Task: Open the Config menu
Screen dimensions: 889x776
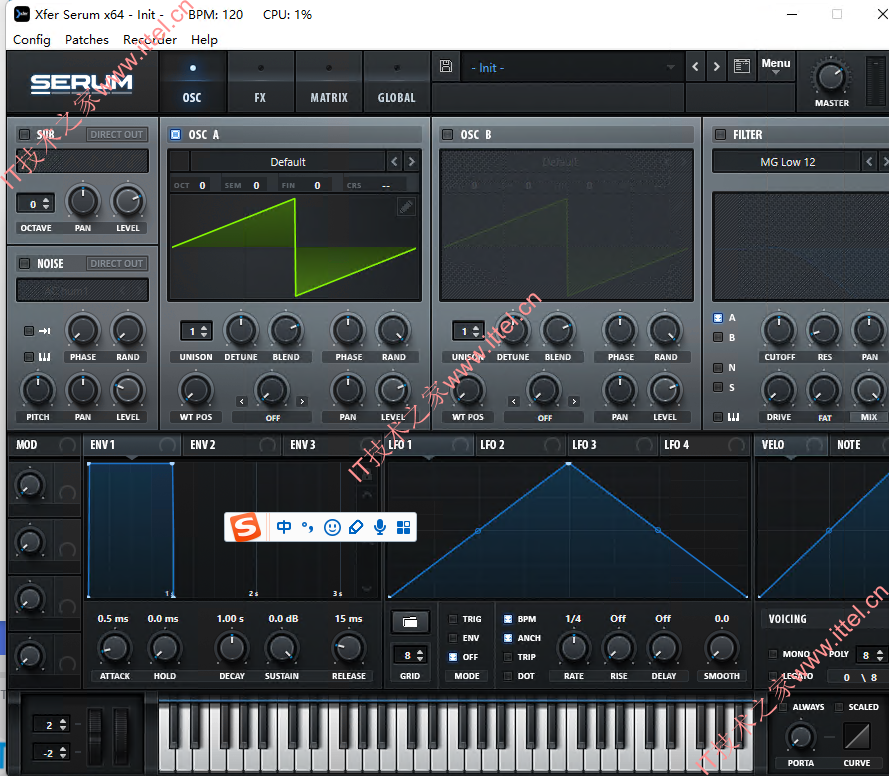Action: [x=32, y=40]
